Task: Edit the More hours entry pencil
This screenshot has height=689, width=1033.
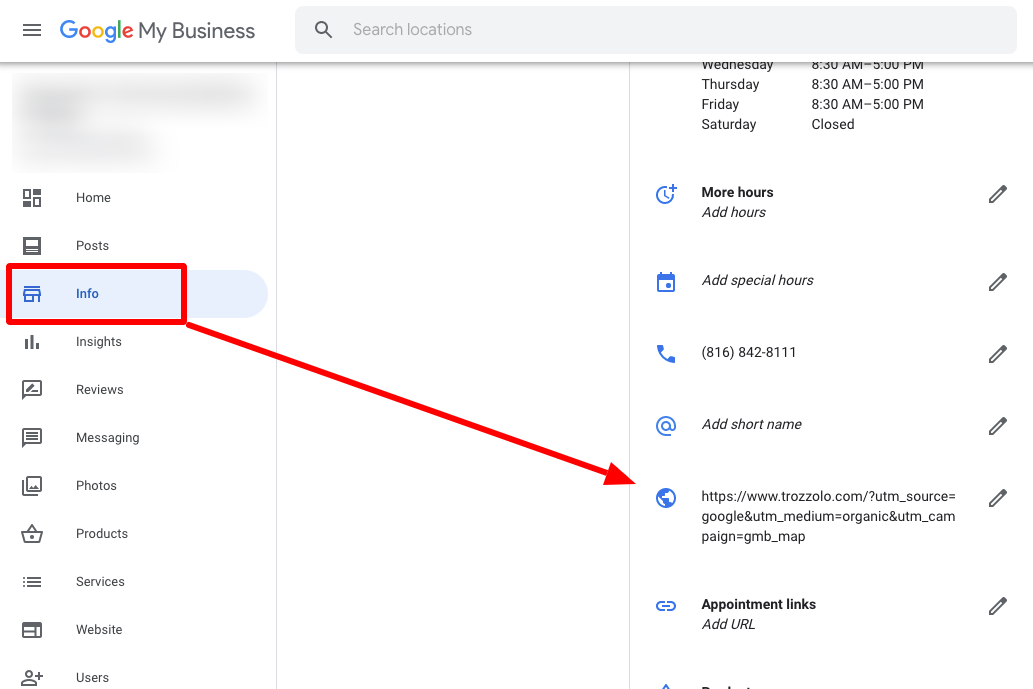Action: point(997,194)
